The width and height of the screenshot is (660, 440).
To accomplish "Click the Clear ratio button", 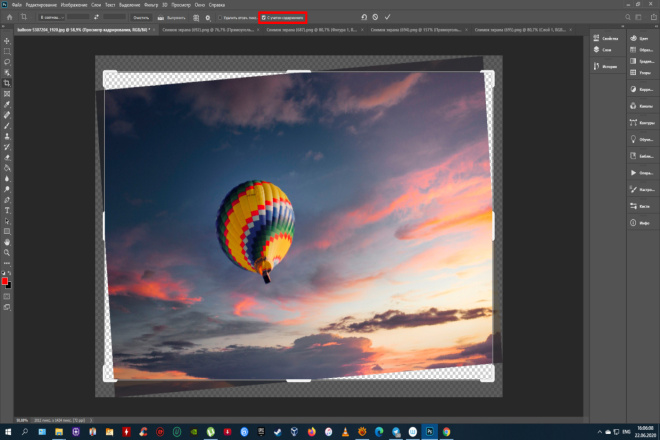I will pos(141,18).
